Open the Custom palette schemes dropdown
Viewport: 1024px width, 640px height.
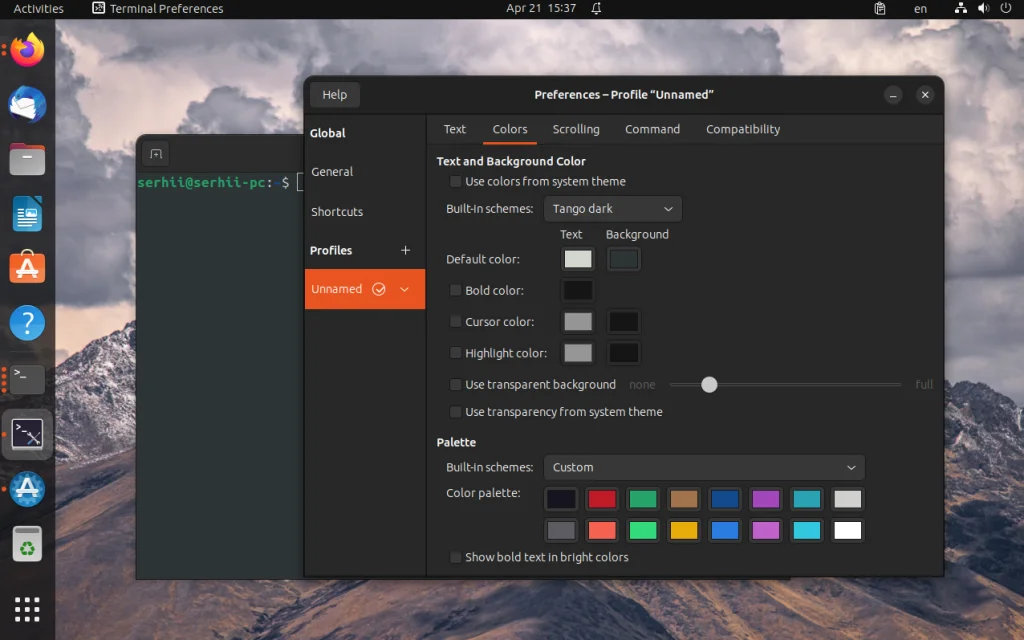pos(704,467)
